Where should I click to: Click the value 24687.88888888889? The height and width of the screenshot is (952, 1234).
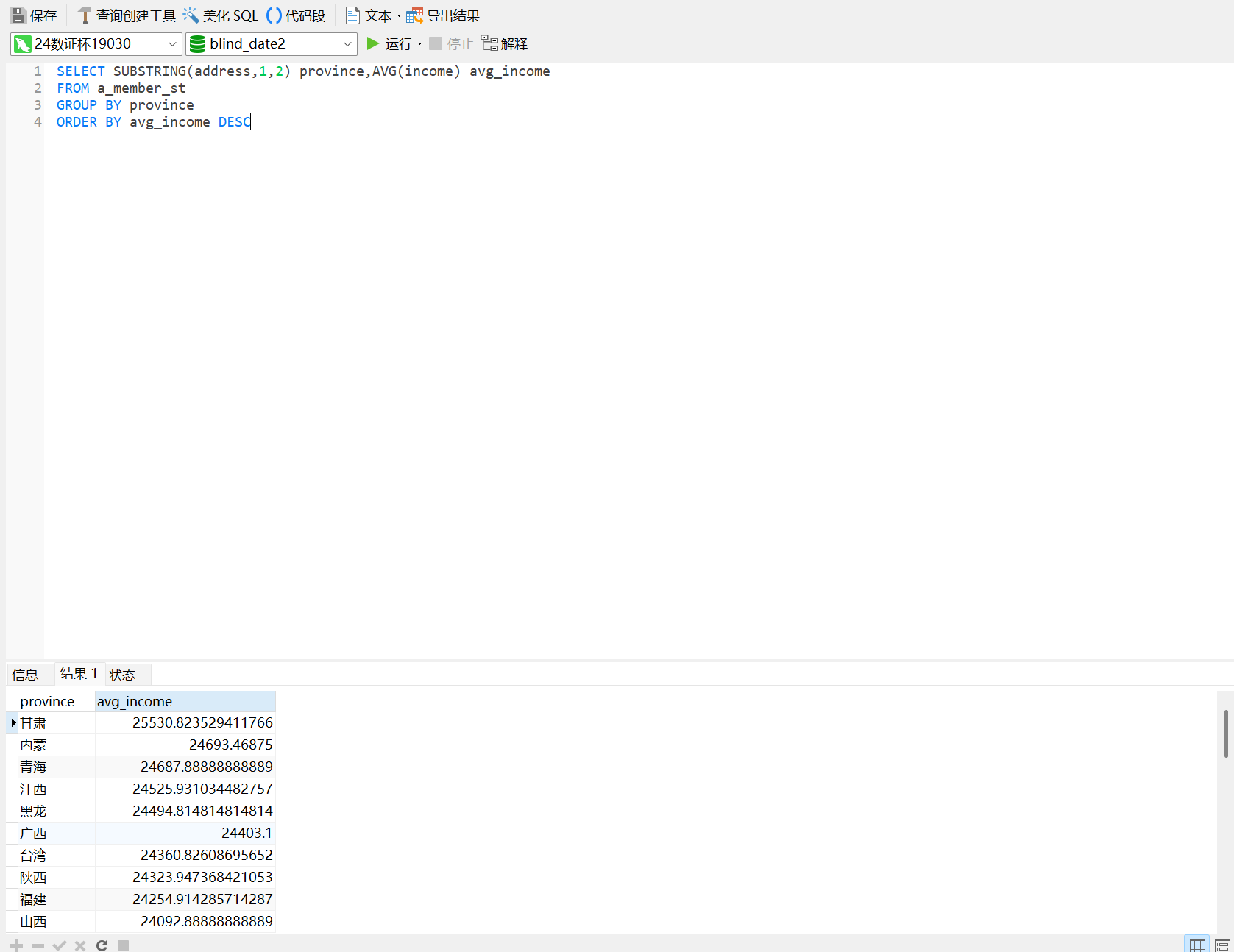pos(207,767)
